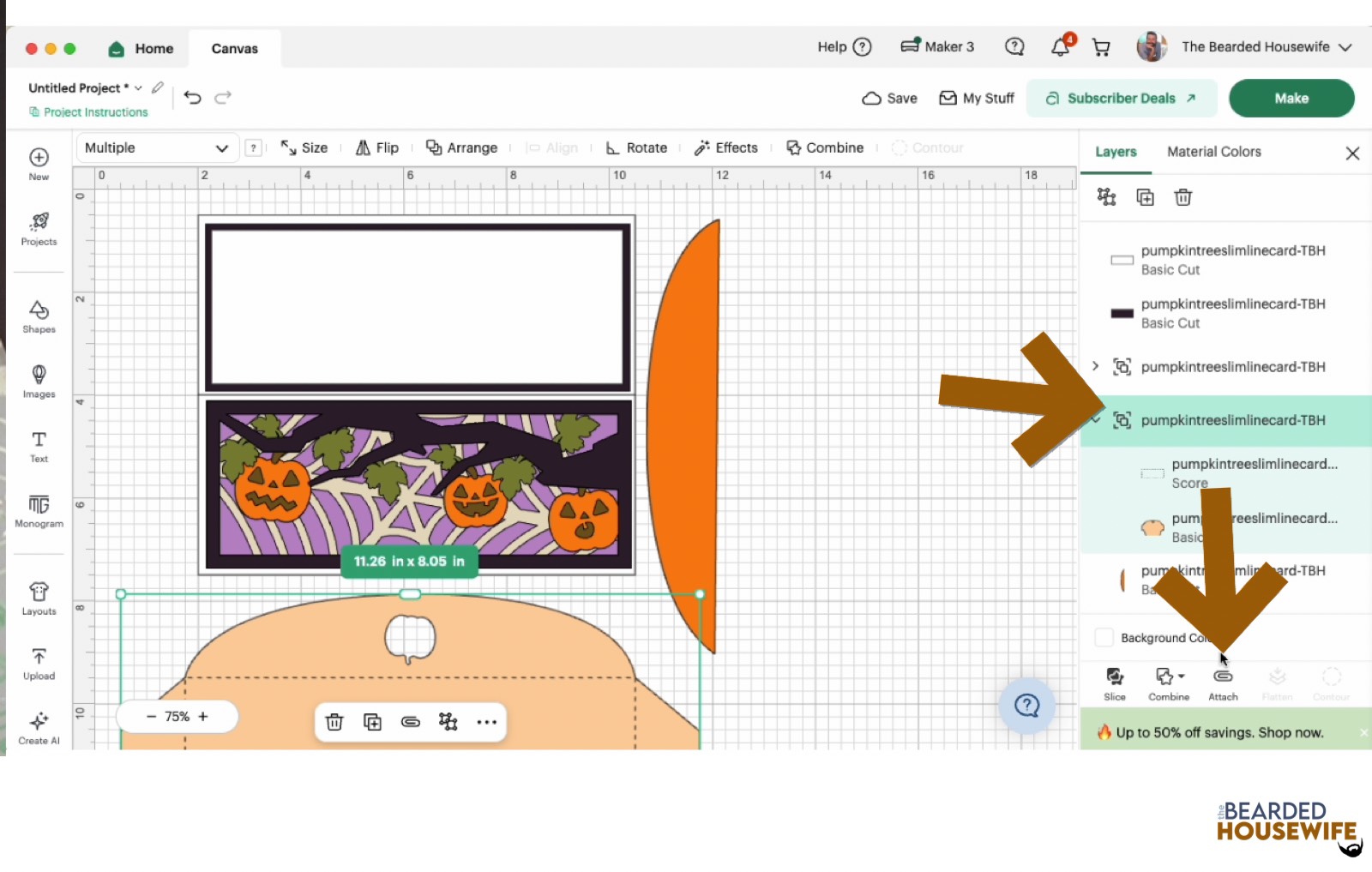Select the pumpkin tree card design on canvas
1372x872 pixels.
pos(418,484)
